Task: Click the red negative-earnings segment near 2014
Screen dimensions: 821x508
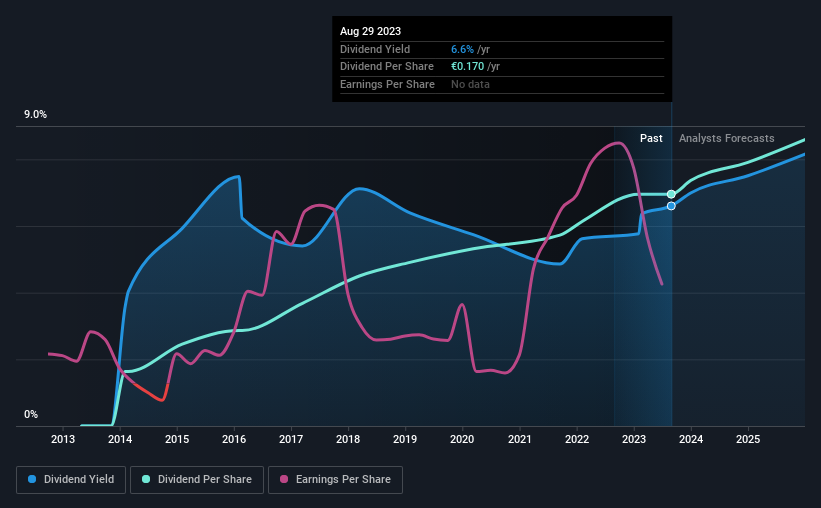Action: (151, 393)
